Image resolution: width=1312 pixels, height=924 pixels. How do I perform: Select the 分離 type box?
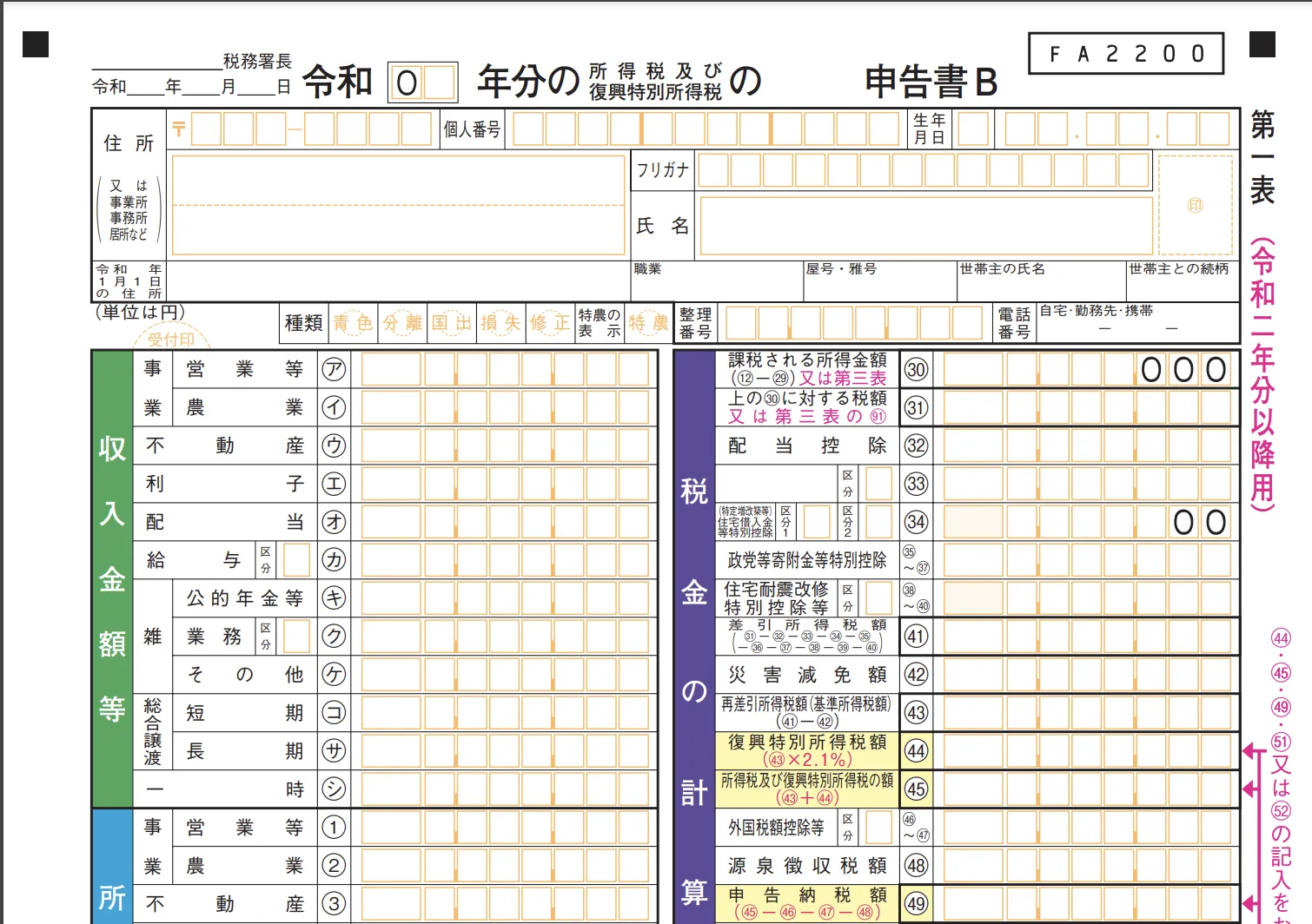click(402, 323)
